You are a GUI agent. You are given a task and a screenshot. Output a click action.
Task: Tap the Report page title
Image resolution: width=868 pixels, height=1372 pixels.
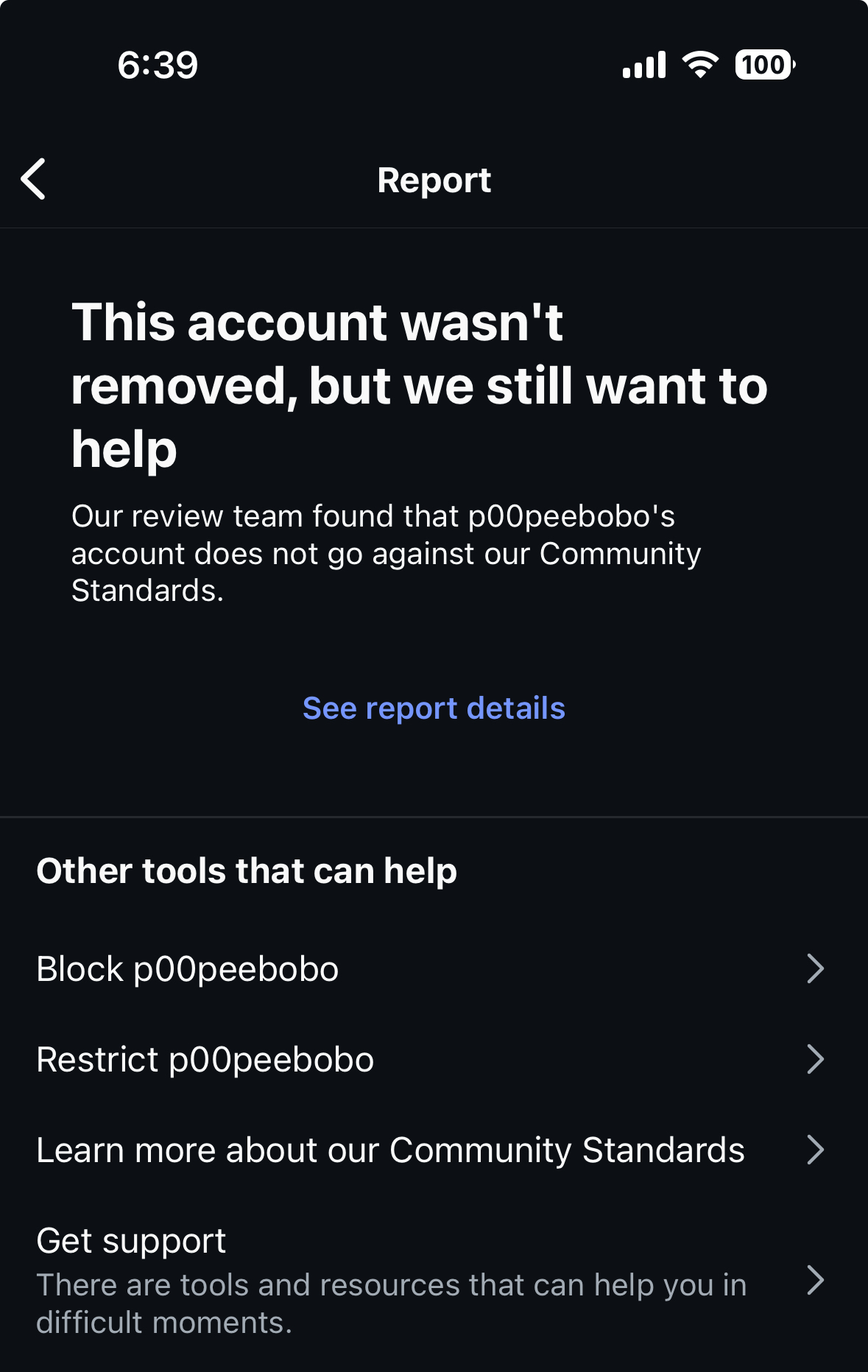[434, 180]
